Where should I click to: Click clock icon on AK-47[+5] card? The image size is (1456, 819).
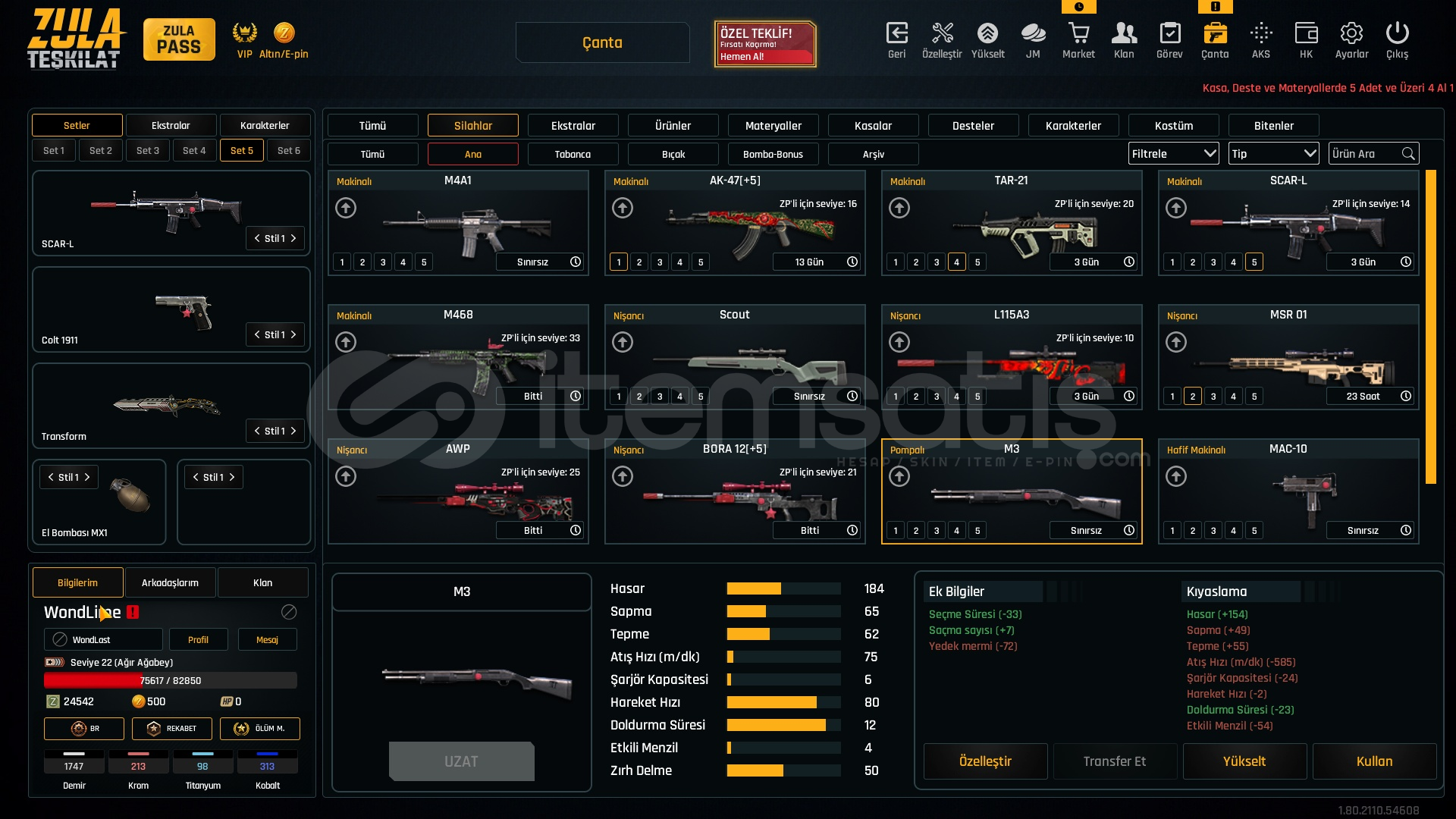tap(852, 262)
